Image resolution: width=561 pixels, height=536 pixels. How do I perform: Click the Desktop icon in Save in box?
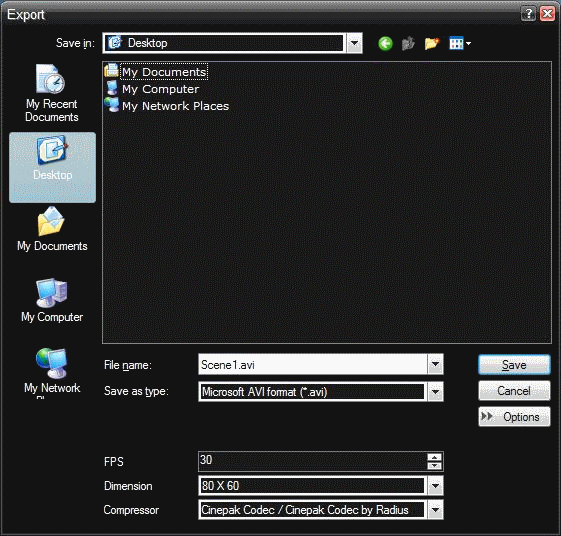pos(115,43)
